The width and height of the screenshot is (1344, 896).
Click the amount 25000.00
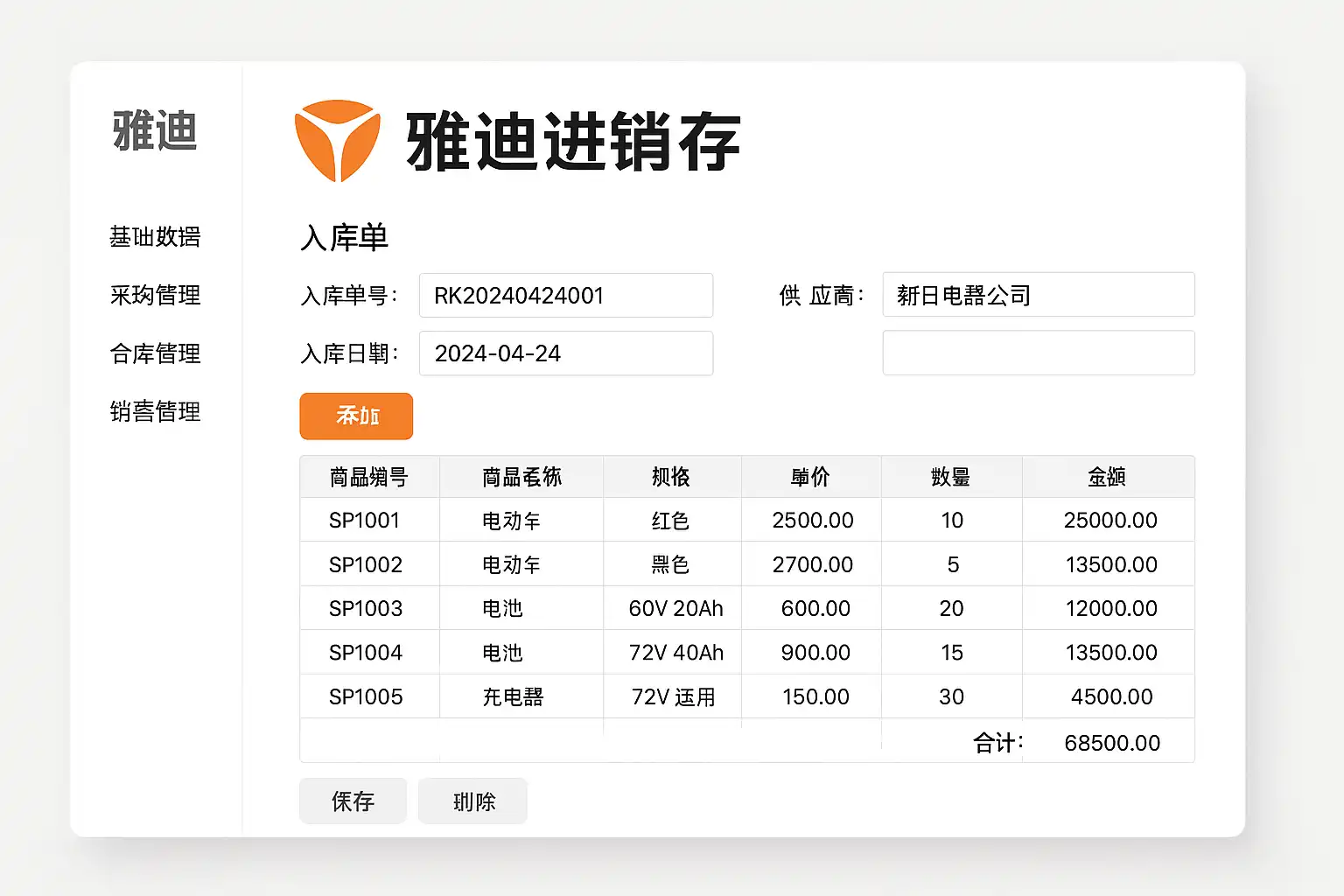point(1110,521)
